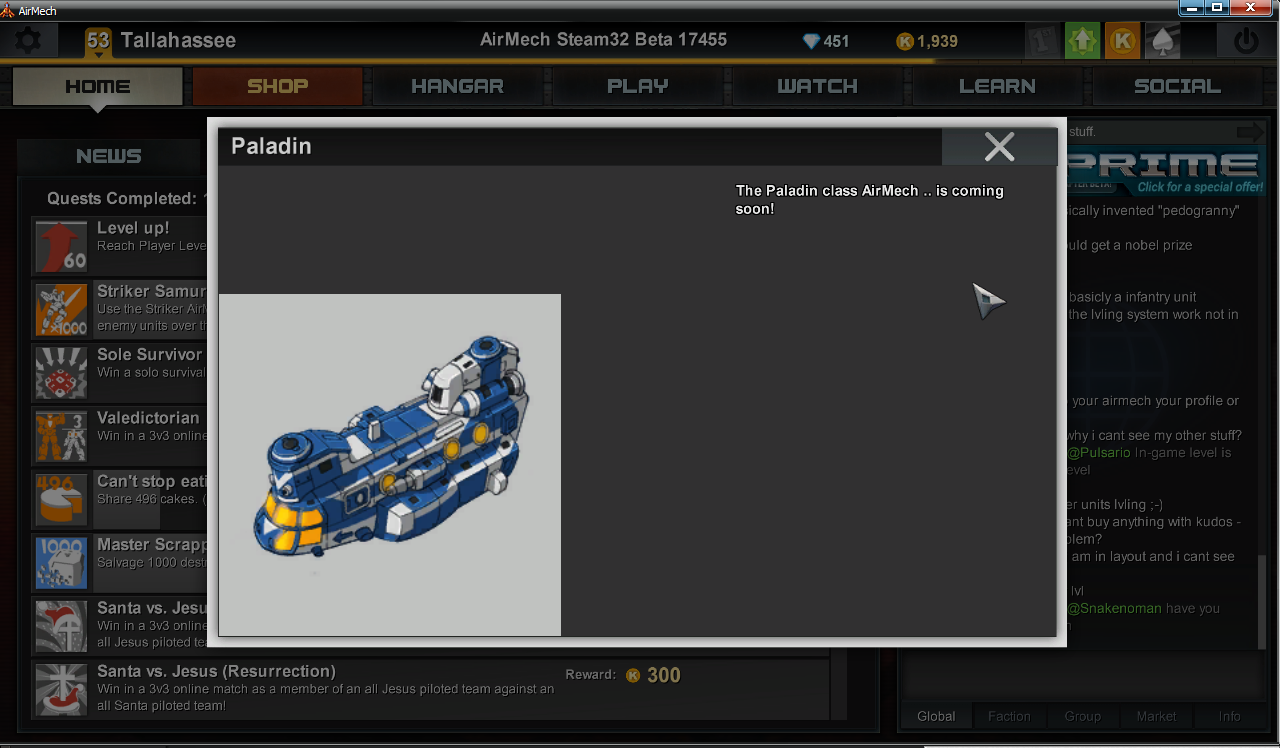Switch to the Market chat tab
The height and width of the screenshot is (748, 1280).
point(1156,716)
